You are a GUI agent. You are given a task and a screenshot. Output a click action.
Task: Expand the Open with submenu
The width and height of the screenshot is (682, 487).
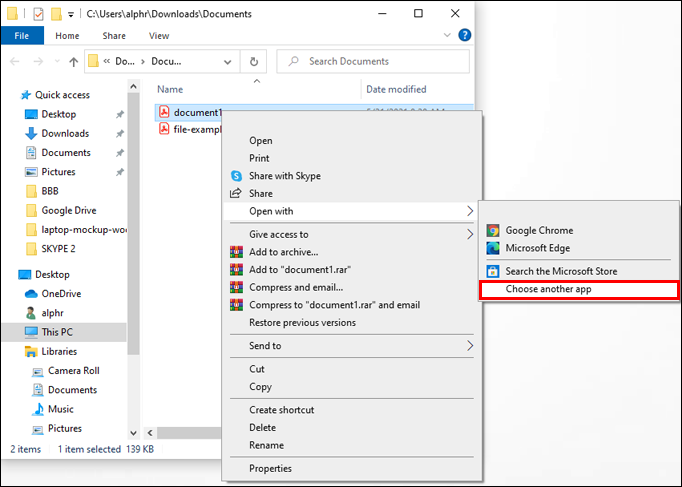pos(352,211)
